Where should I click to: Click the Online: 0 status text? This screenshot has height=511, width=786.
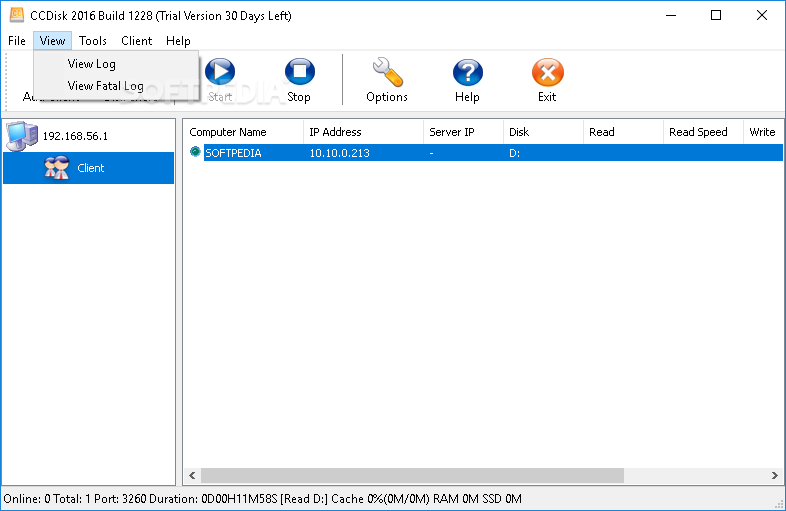coord(27,499)
